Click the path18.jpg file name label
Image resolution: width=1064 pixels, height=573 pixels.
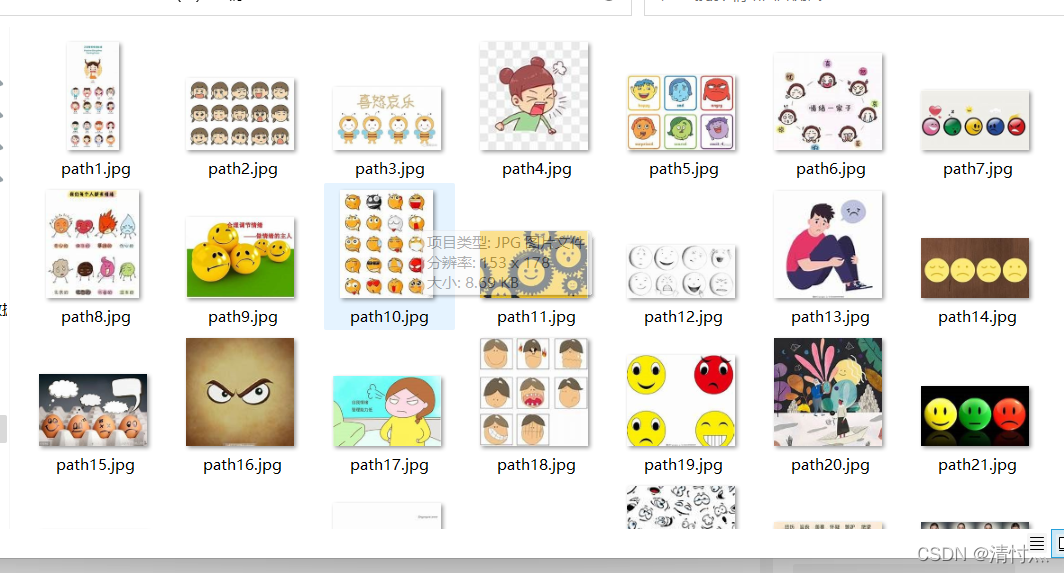point(536,465)
